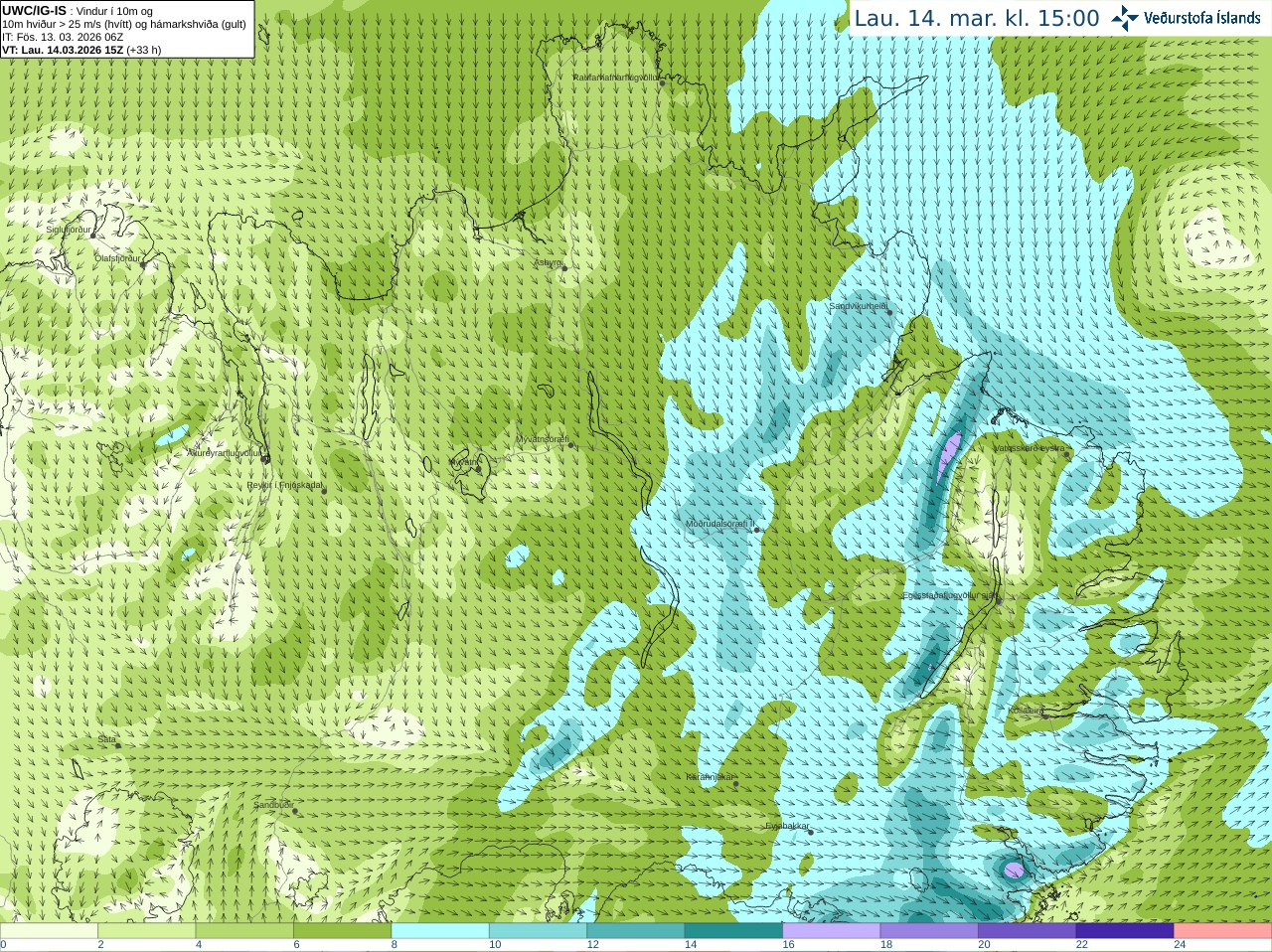Click the Mývatn station label
Screen dimensions: 1272x952
(x=463, y=462)
